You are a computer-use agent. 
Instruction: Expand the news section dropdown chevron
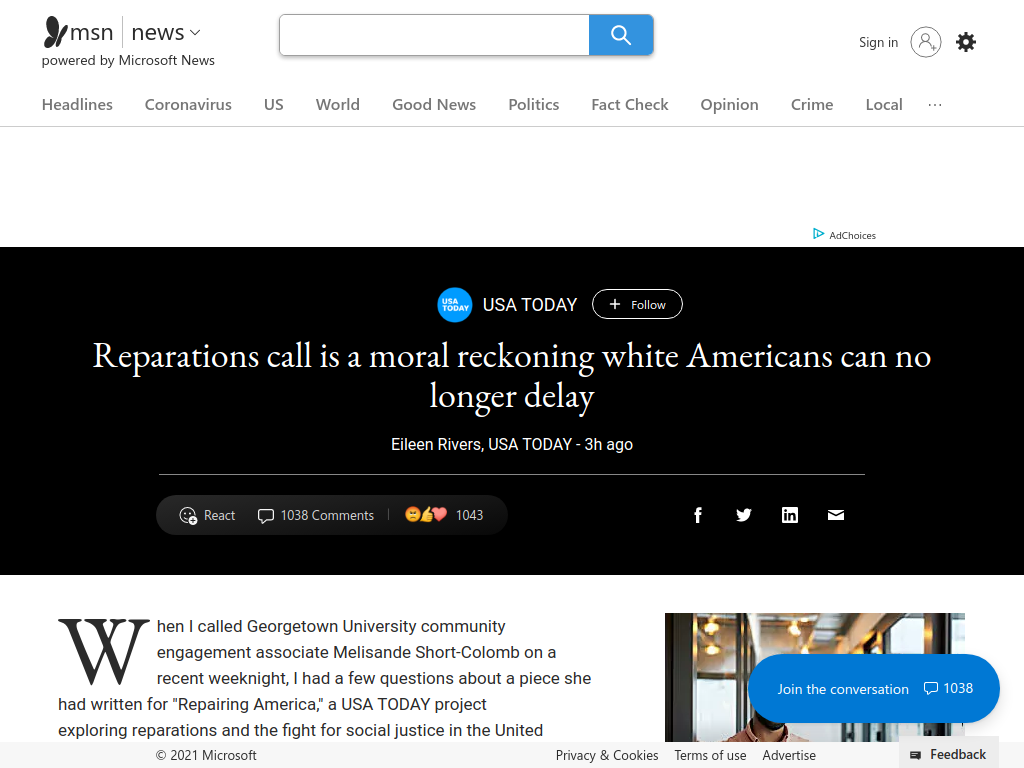[x=195, y=33]
